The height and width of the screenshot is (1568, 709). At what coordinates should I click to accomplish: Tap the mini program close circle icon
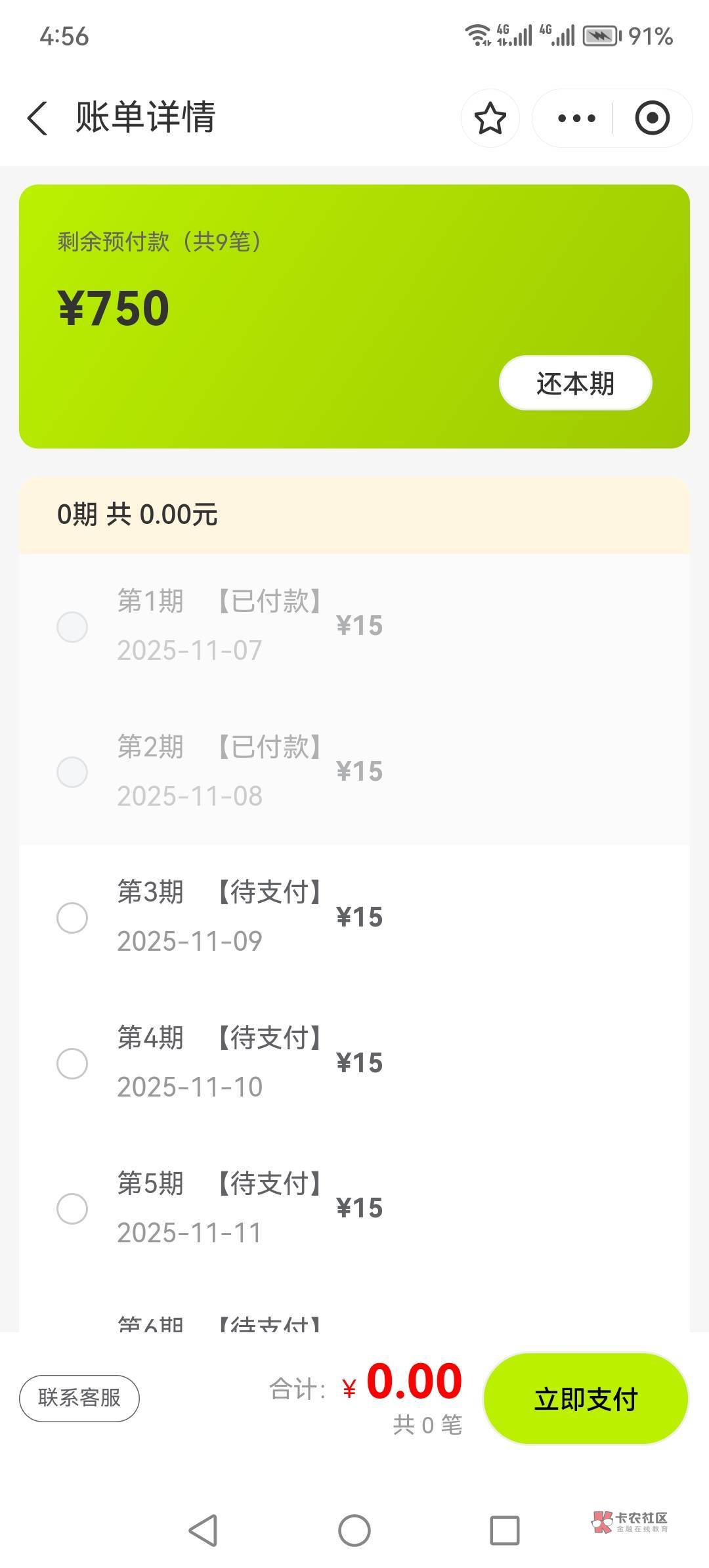tap(652, 119)
